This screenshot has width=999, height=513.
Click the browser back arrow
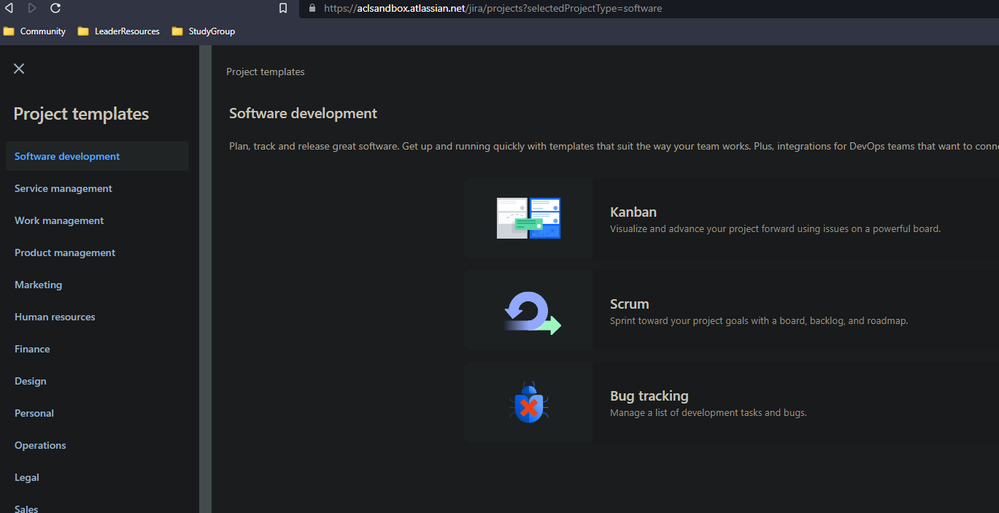point(9,8)
